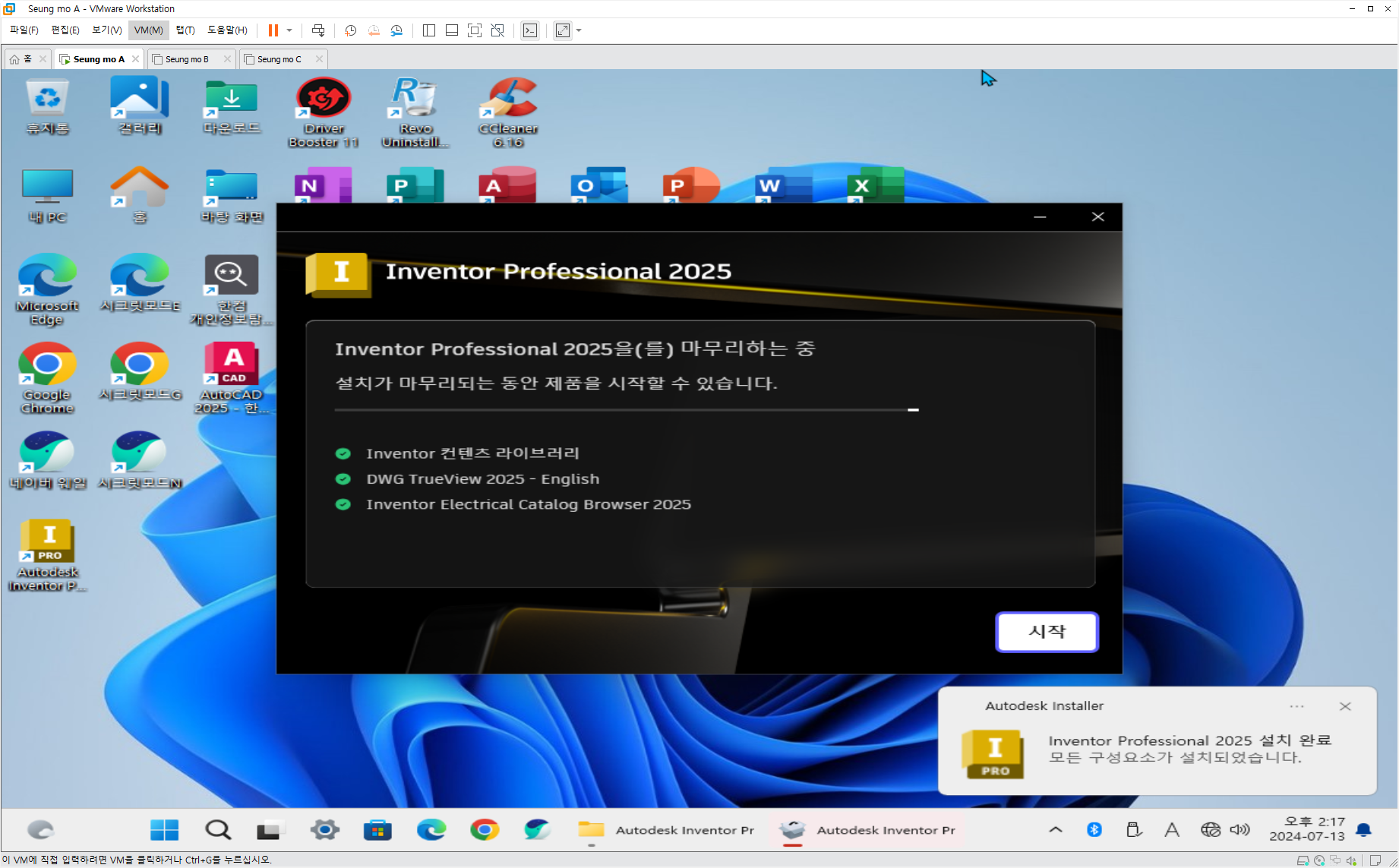The width and height of the screenshot is (1399, 868).
Task: Expand the stretch display dropdown arrow
Action: pos(579,30)
